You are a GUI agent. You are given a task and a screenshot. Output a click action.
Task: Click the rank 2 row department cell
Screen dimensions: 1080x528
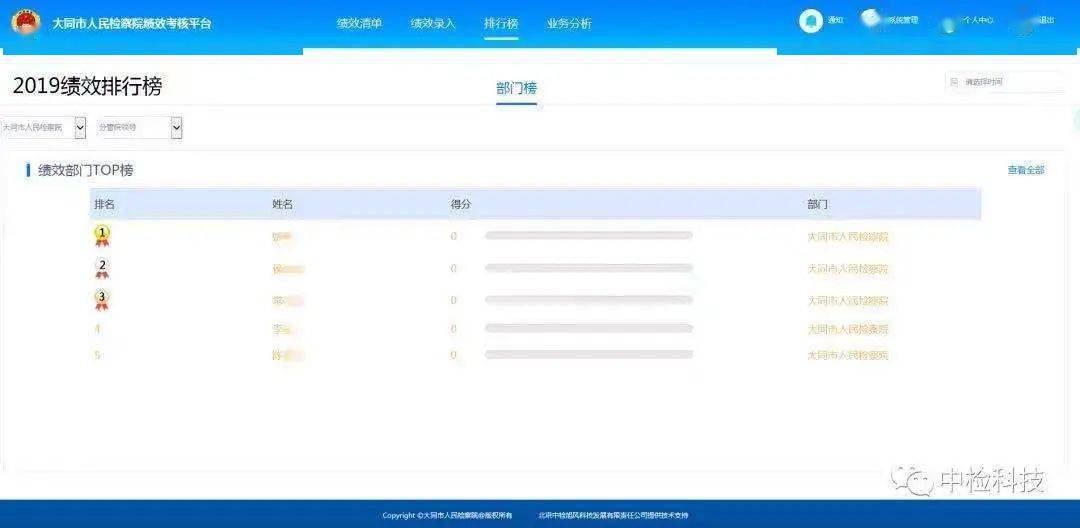pos(848,268)
